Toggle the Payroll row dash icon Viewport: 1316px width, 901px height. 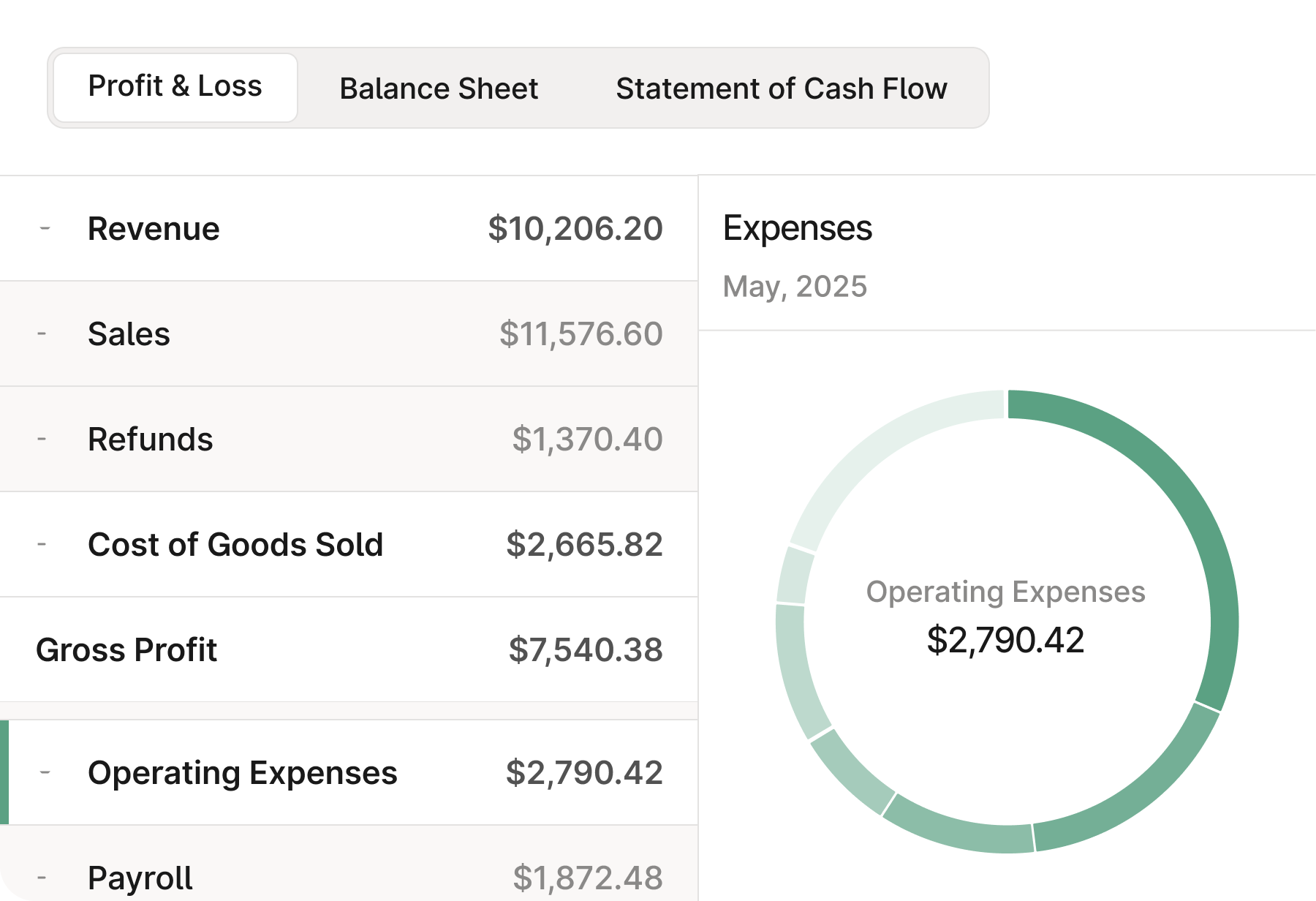pos(42,878)
